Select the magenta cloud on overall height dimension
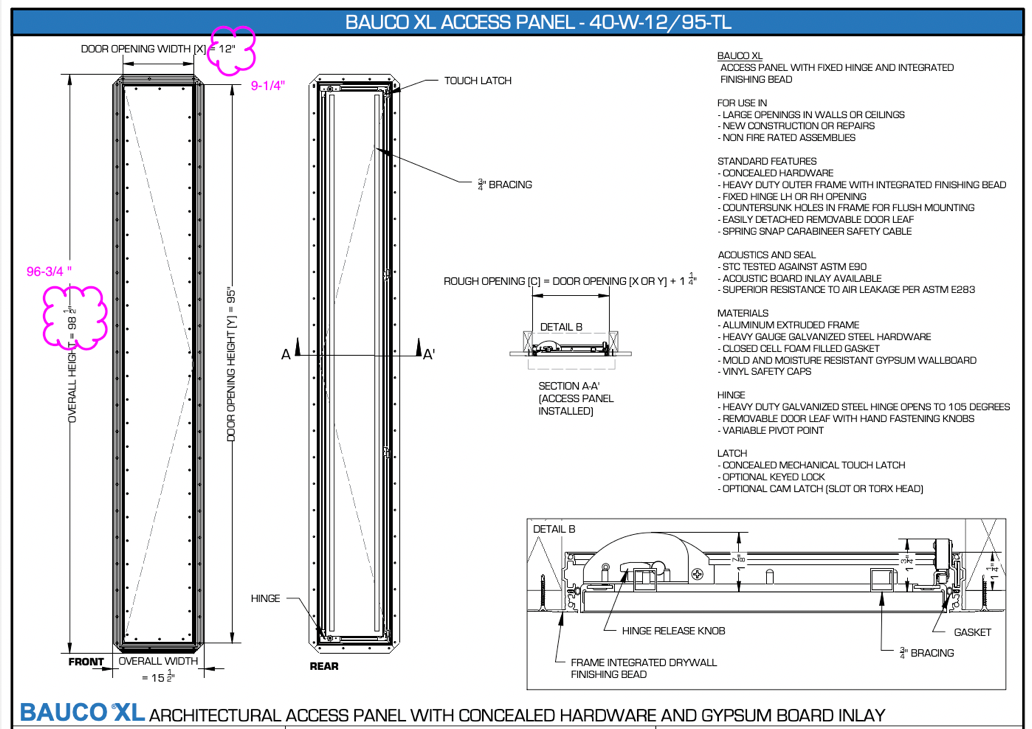Viewport: 1032px width, 729px height. [x=76, y=319]
